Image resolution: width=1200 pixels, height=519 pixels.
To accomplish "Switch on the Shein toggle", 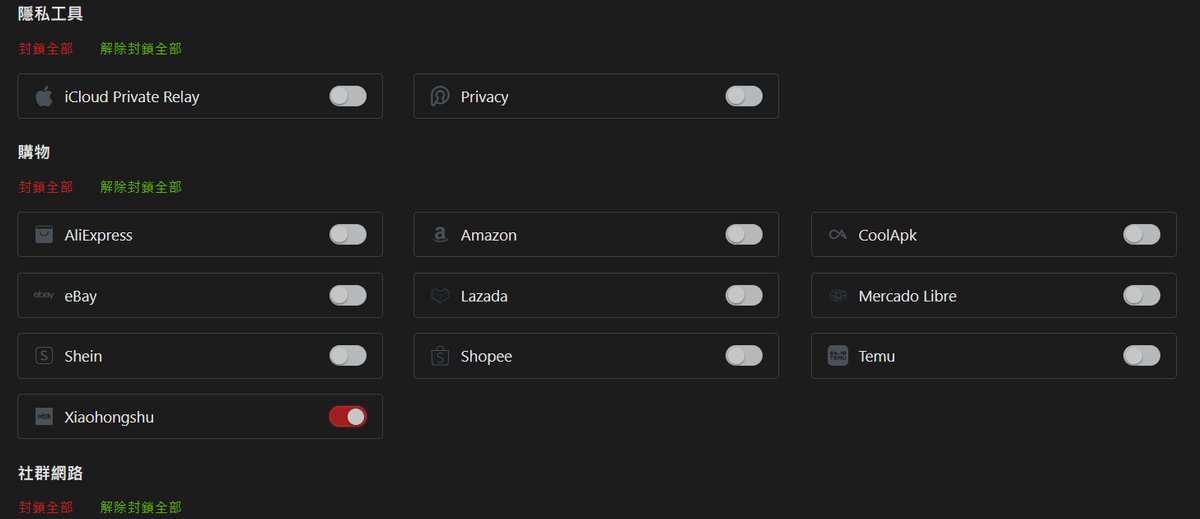I will (x=348, y=356).
